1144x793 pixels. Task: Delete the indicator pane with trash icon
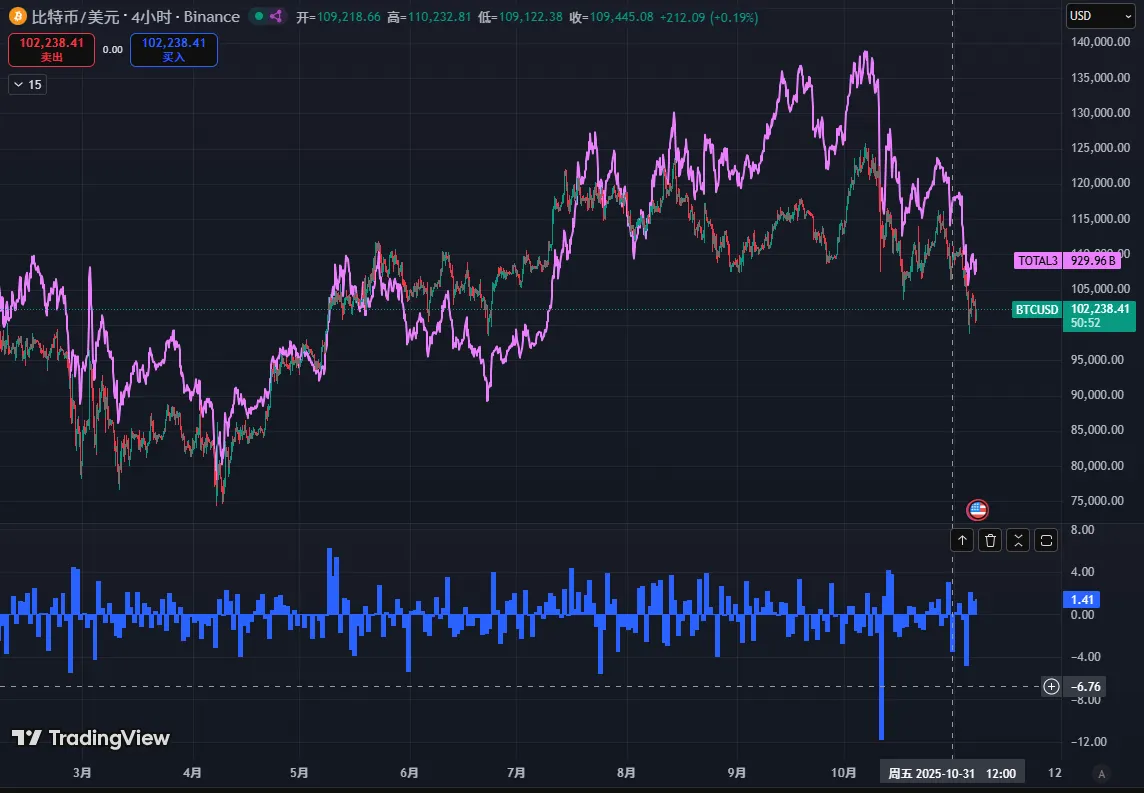click(x=990, y=540)
